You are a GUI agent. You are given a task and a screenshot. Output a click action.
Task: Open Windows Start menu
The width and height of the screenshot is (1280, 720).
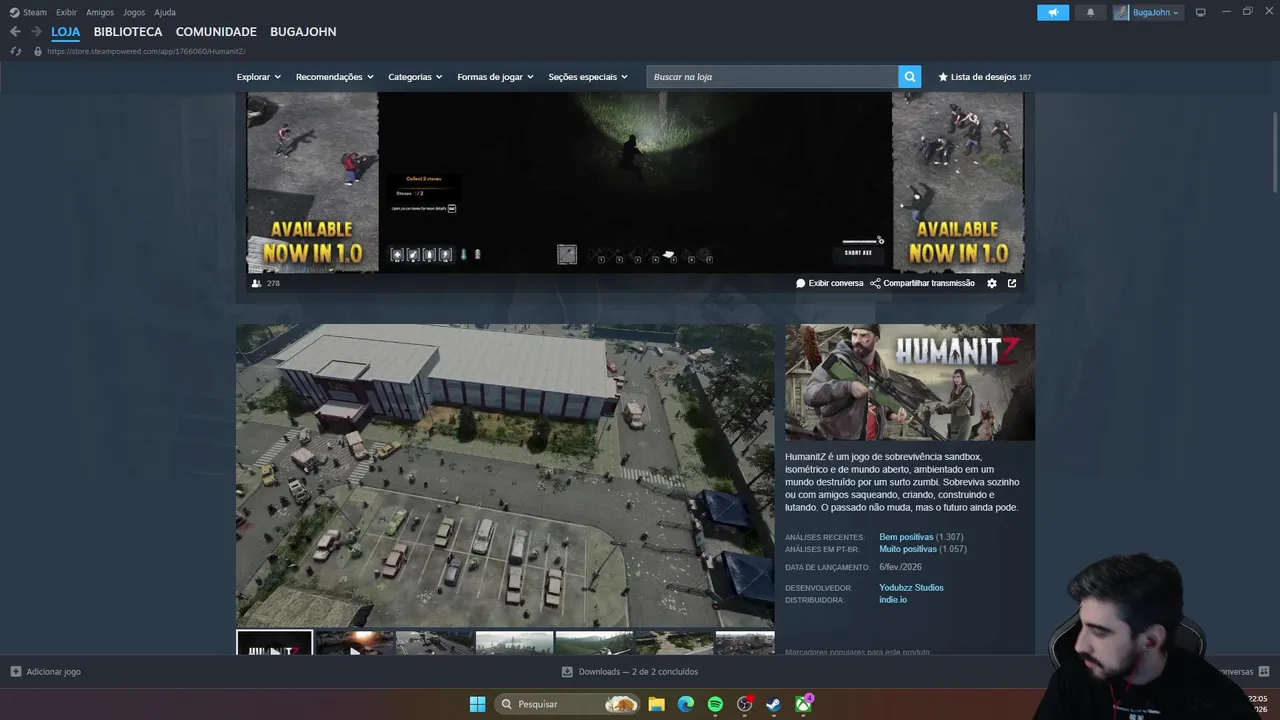(477, 704)
